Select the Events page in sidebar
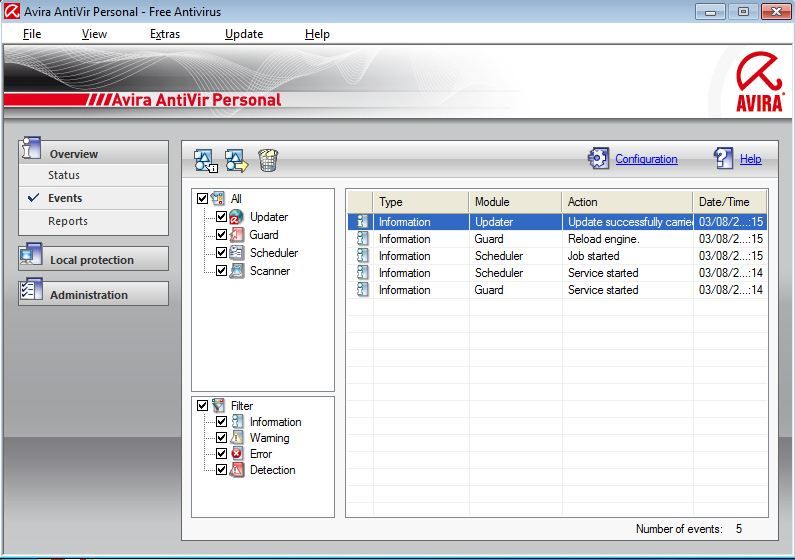The width and height of the screenshot is (795, 560). [93, 198]
